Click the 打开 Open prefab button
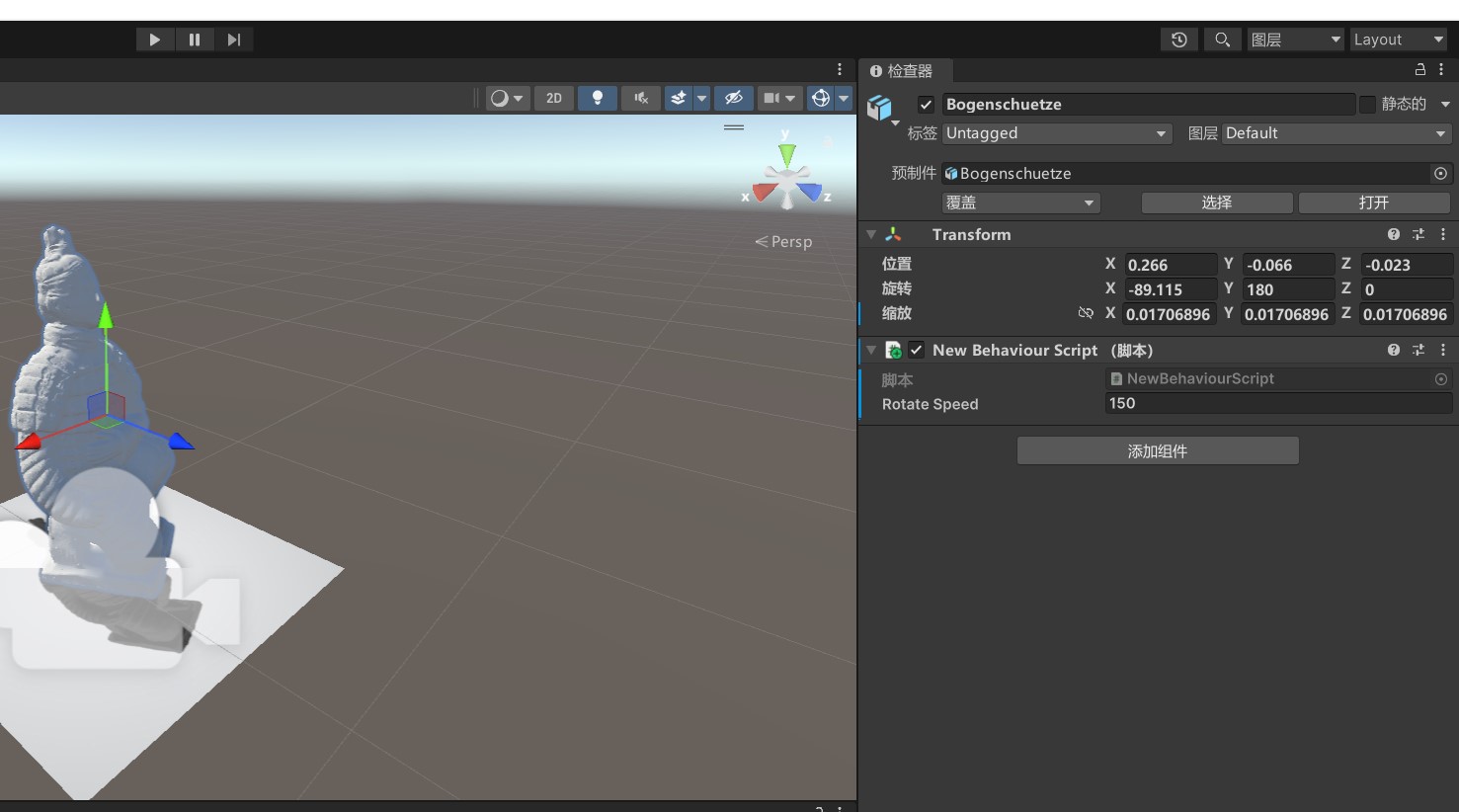The image size is (1459, 812). pyautogui.click(x=1374, y=203)
